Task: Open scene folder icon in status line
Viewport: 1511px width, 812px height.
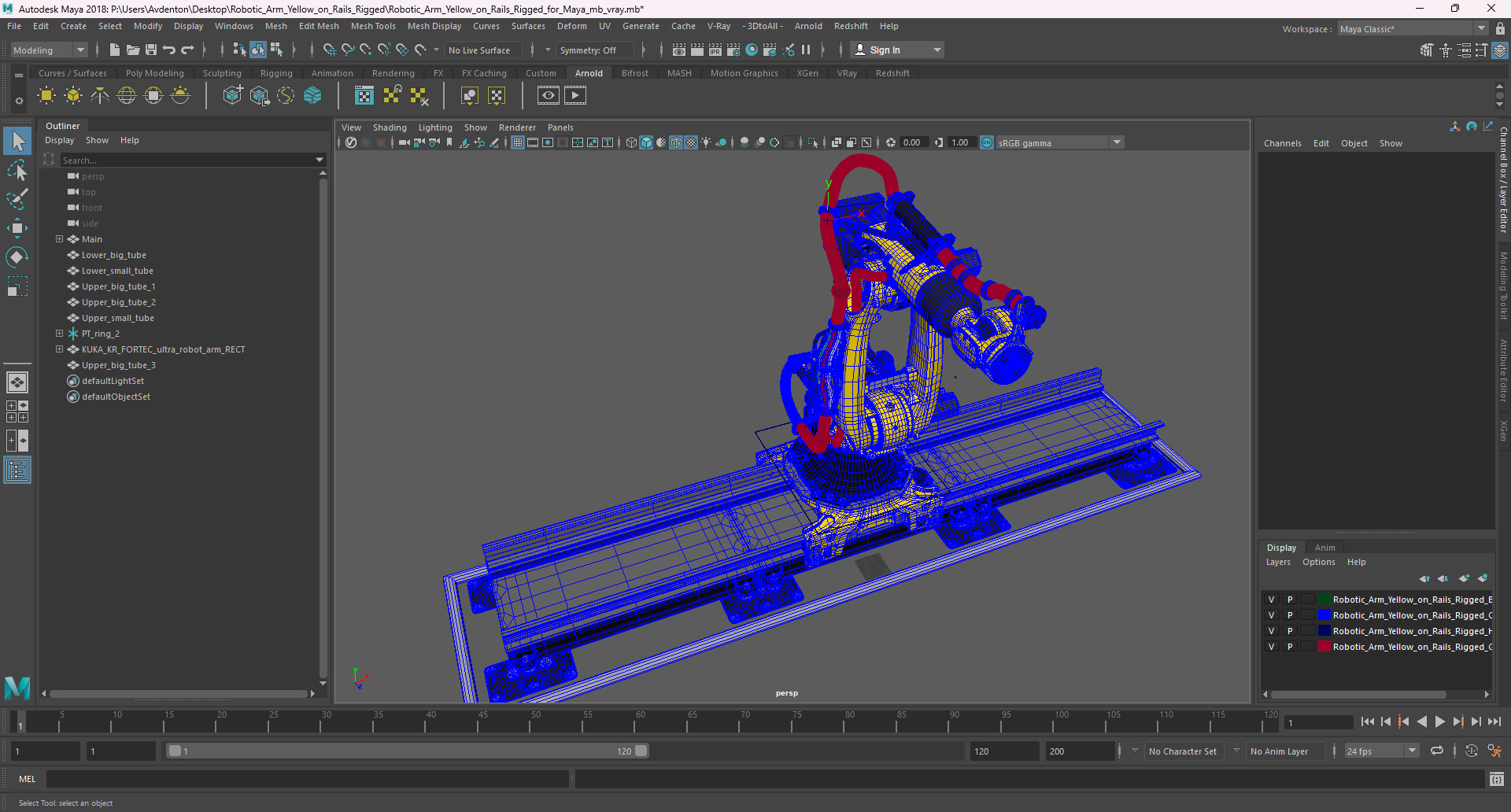Action: tap(133, 50)
